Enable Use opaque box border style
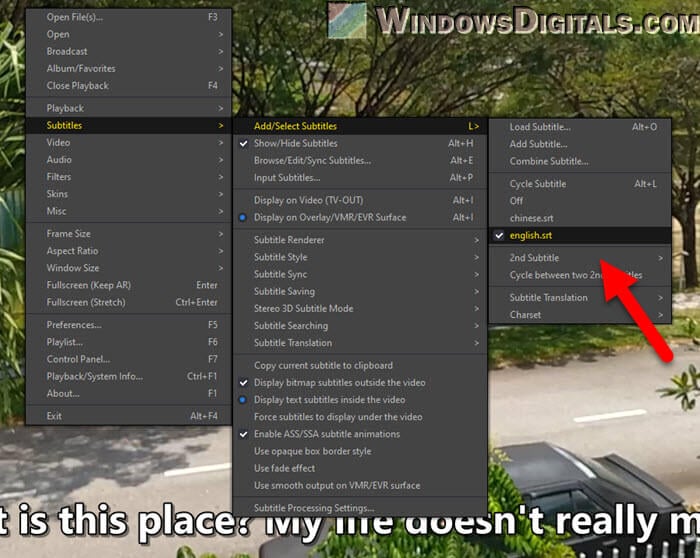 (x=360, y=451)
